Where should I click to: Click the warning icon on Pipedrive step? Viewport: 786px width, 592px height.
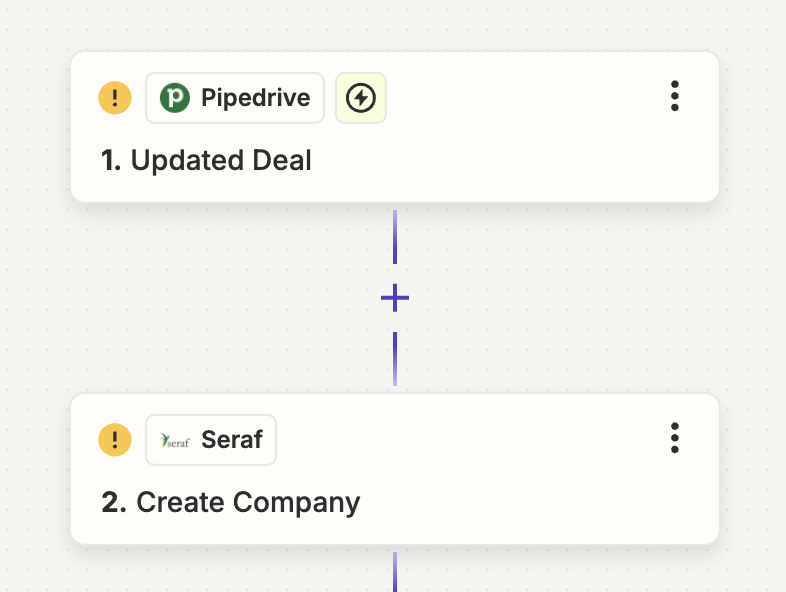coord(115,98)
